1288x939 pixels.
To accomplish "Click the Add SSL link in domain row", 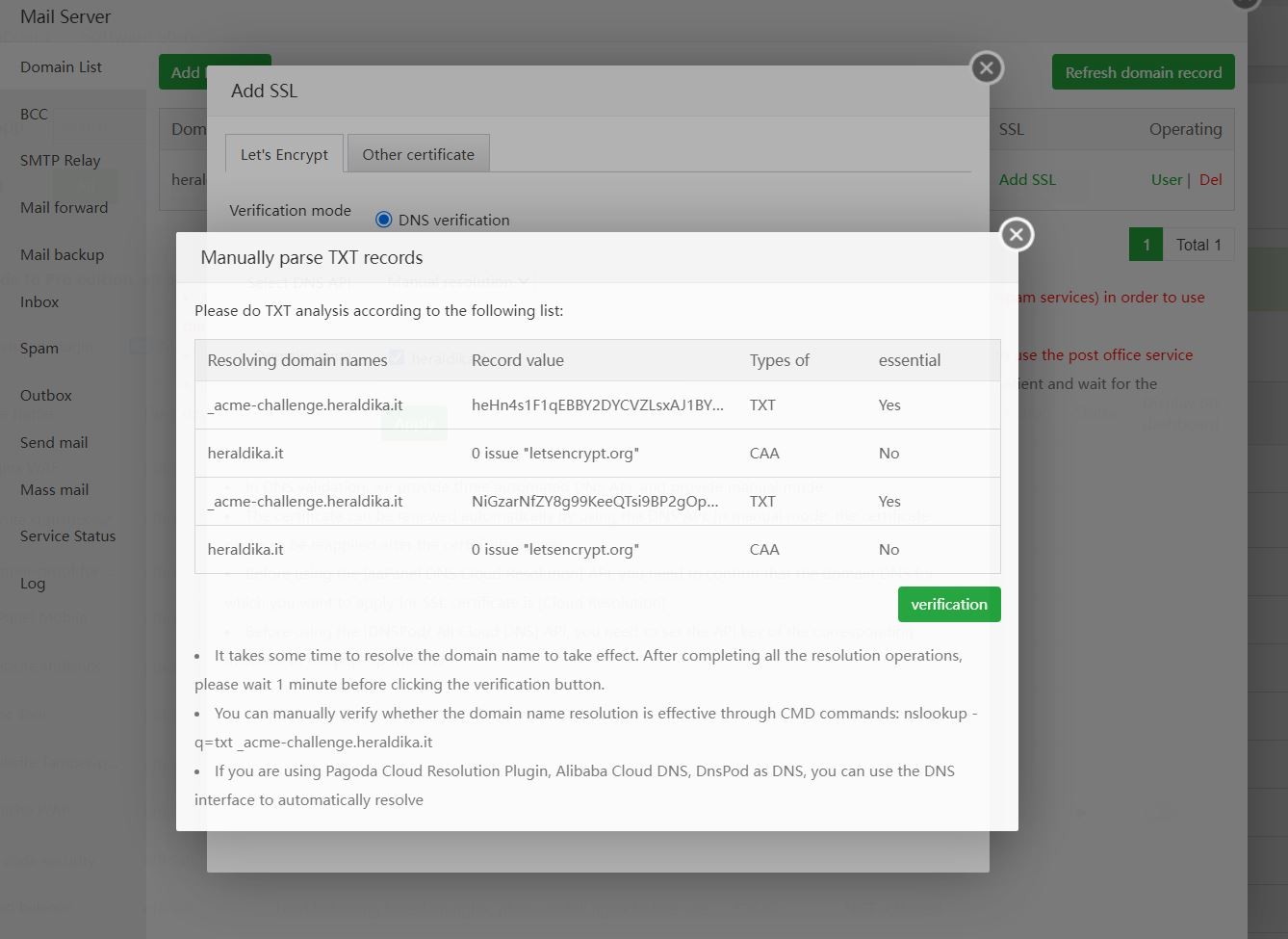I will pyautogui.click(x=1026, y=179).
